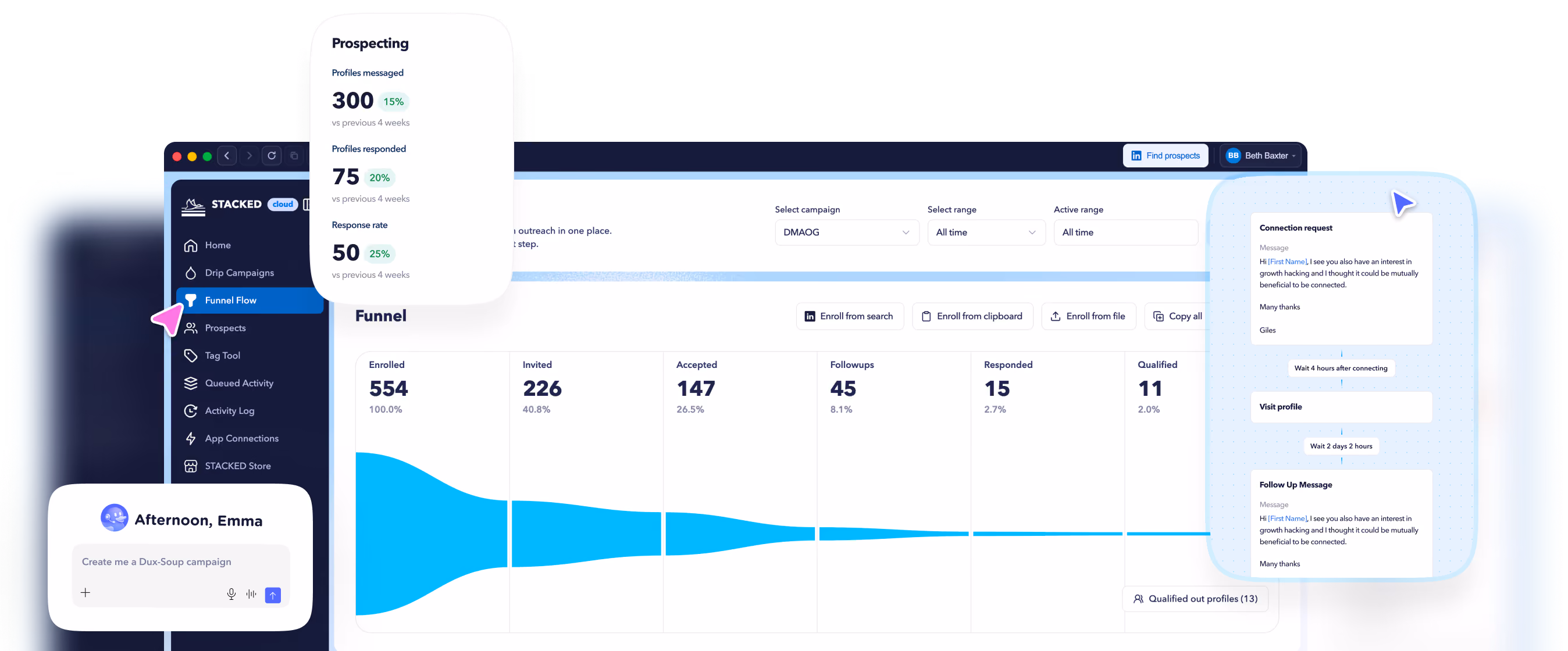Click the Invited 226 value
The width and height of the screenshot is (1568, 651).
point(541,388)
